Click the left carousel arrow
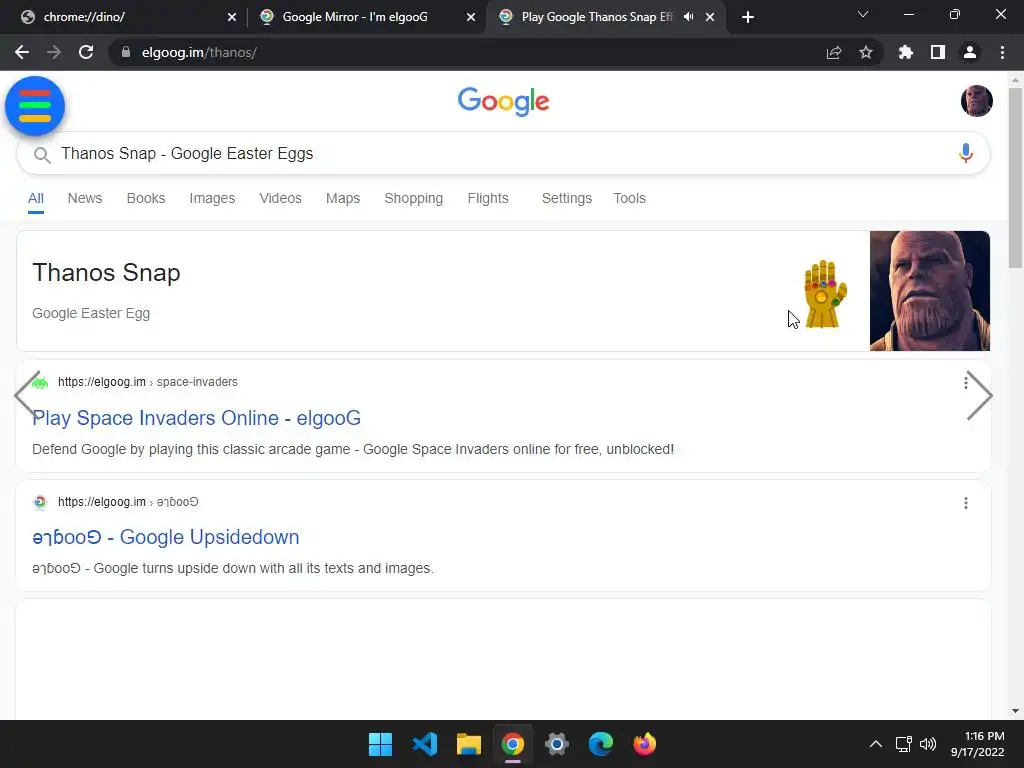 [27, 394]
